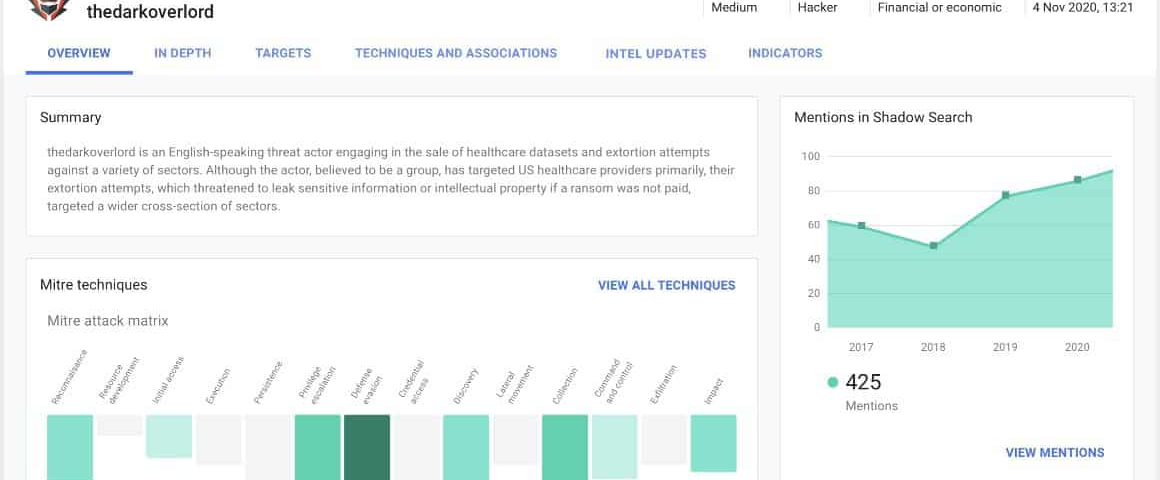Open the Indicators tab
The image size is (1160, 480).
click(x=785, y=53)
